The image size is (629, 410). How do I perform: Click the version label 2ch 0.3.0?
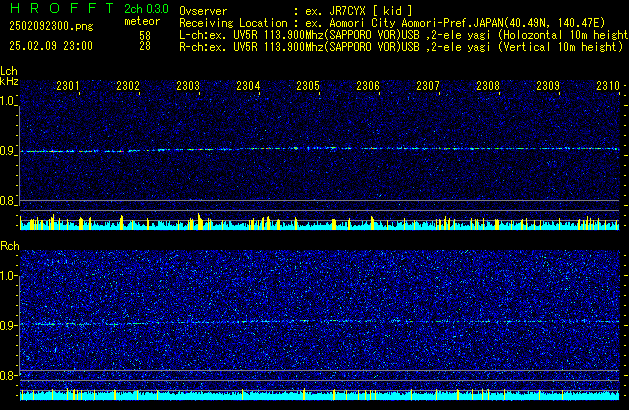(146, 9)
